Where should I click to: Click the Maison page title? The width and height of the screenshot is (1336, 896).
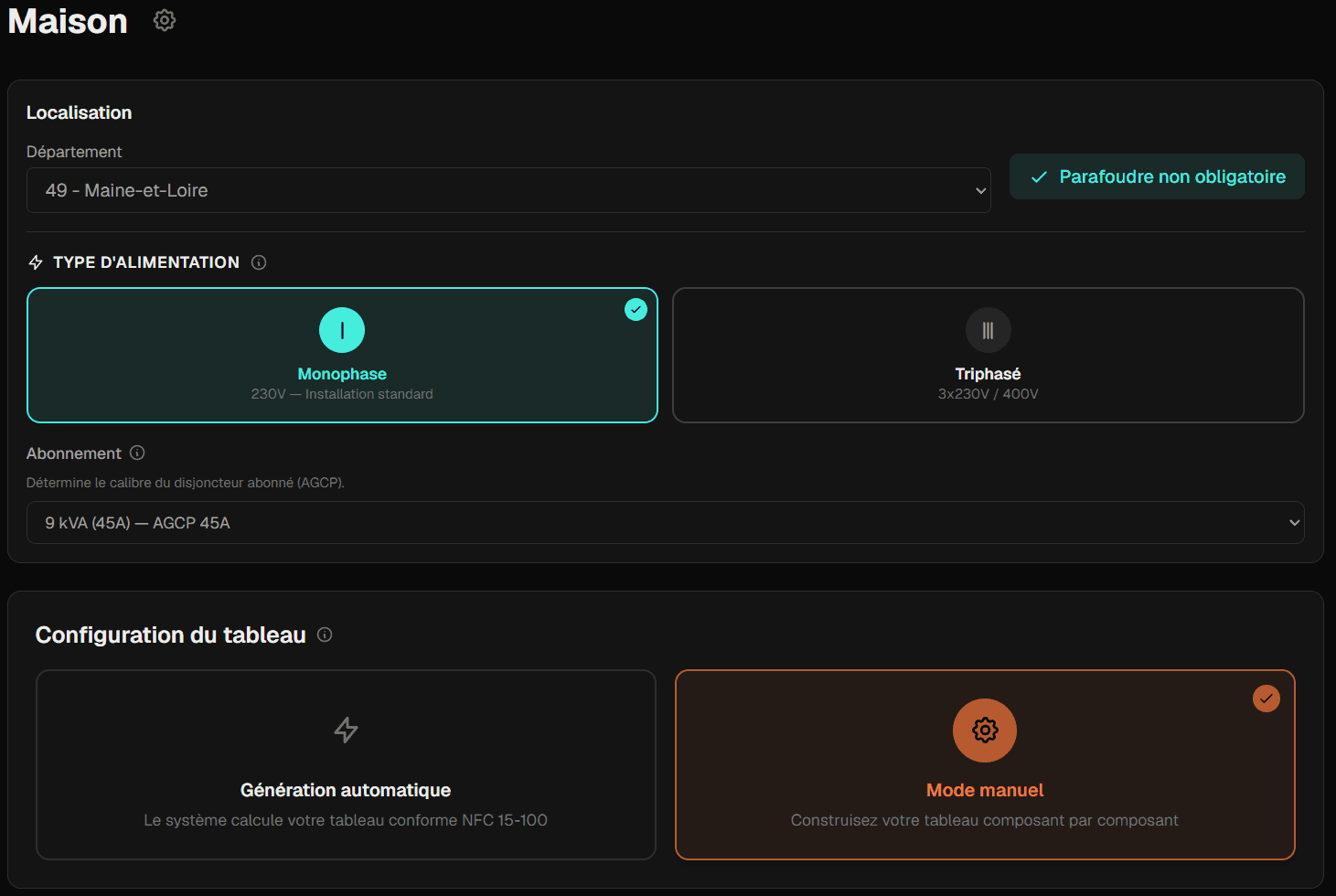tap(67, 21)
